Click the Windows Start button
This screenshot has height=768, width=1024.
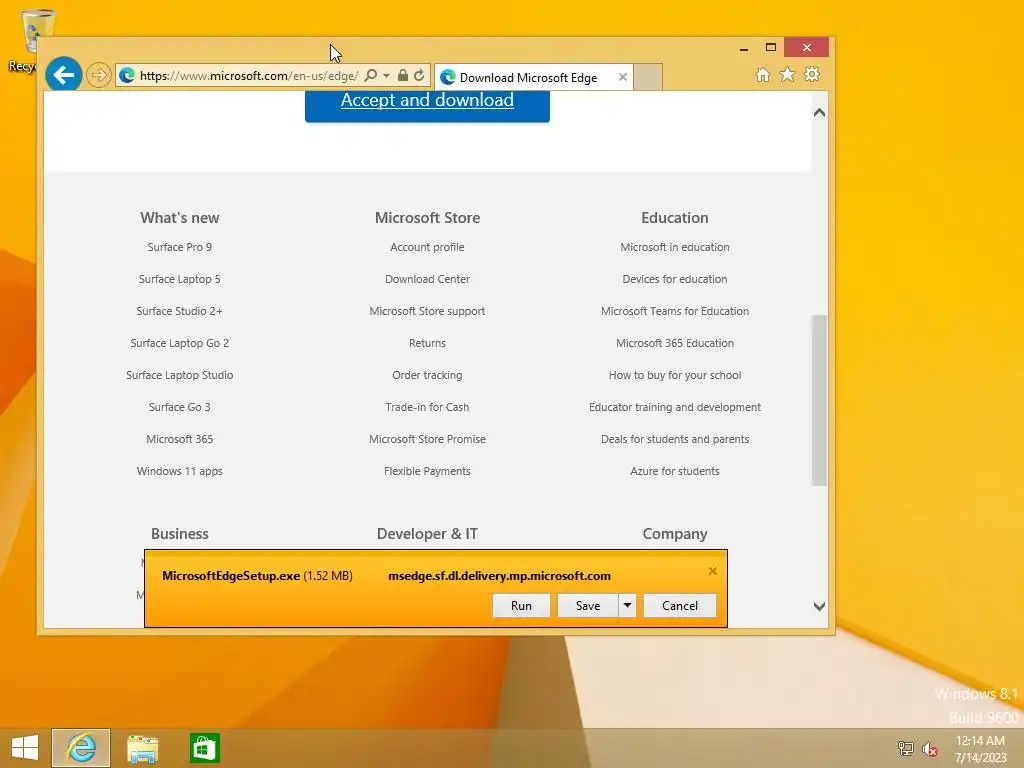click(x=25, y=748)
